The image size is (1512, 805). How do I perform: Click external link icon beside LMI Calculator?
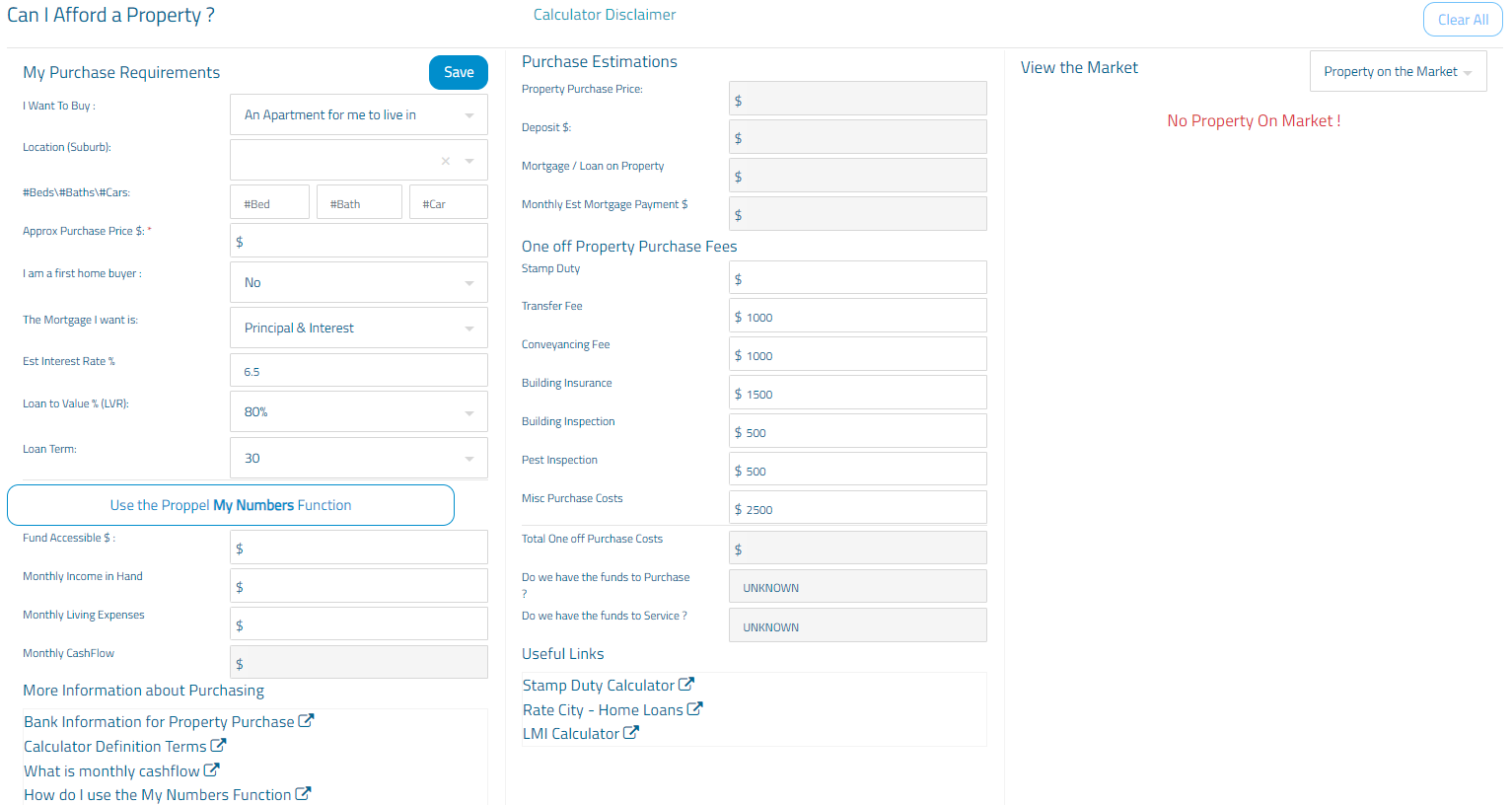[631, 733]
